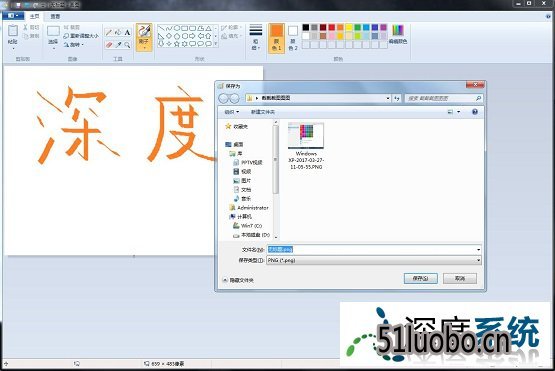The height and width of the screenshot is (371, 555).
Task: Toggle Hide Folders in the save dialog
Action: [238, 280]
